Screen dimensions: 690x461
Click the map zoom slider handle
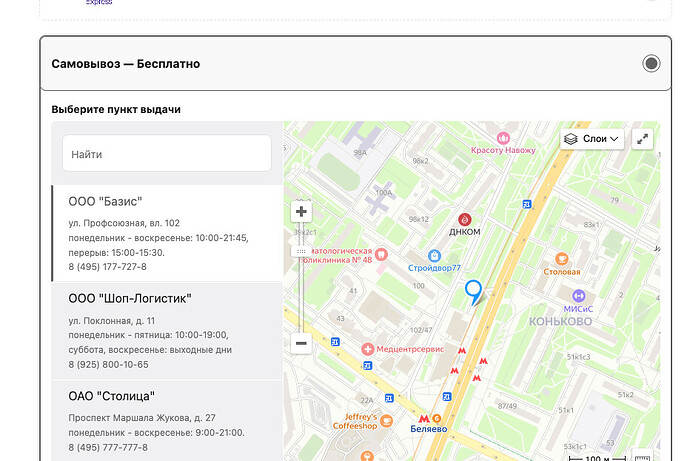301,252
